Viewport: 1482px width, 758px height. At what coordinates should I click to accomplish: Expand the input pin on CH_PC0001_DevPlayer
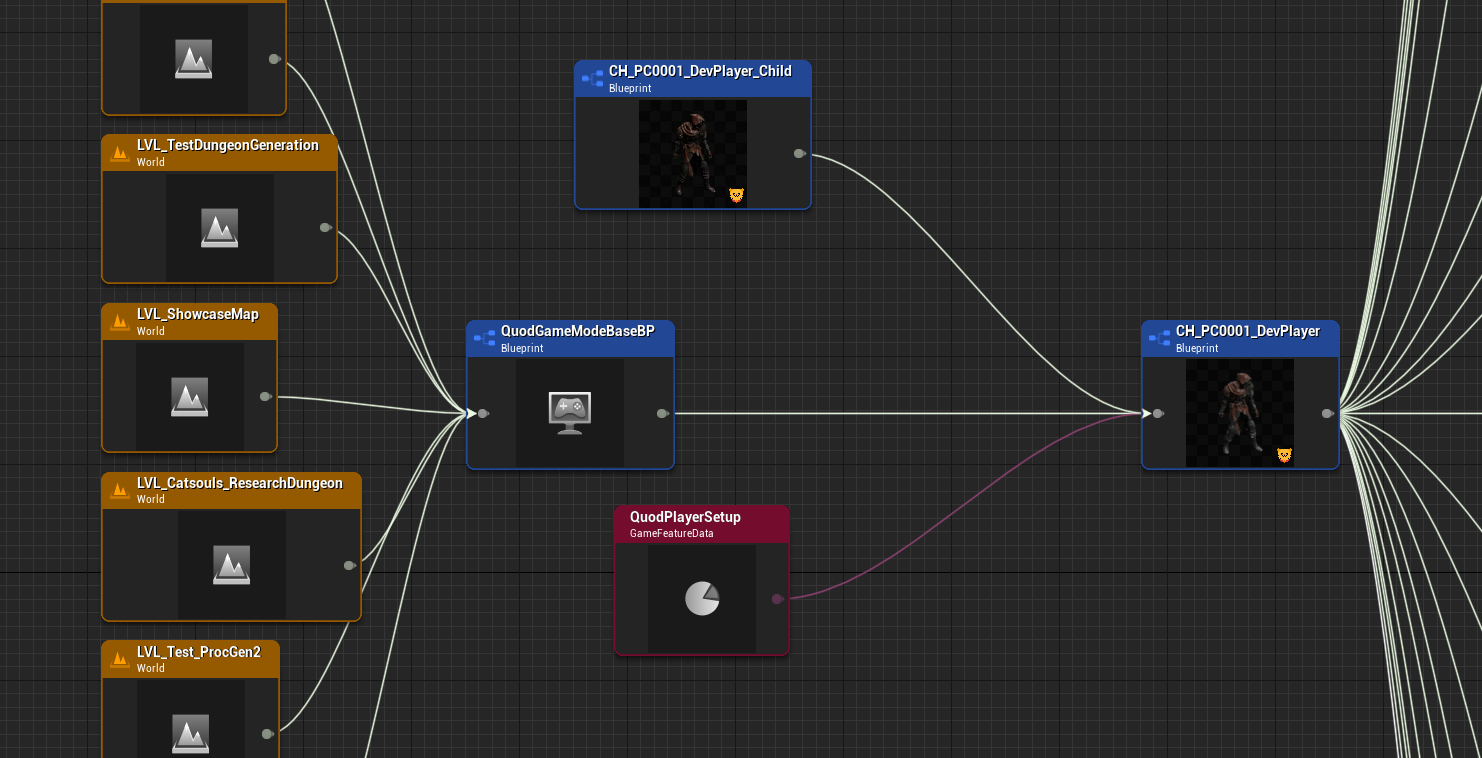[x=1157, y=412]
